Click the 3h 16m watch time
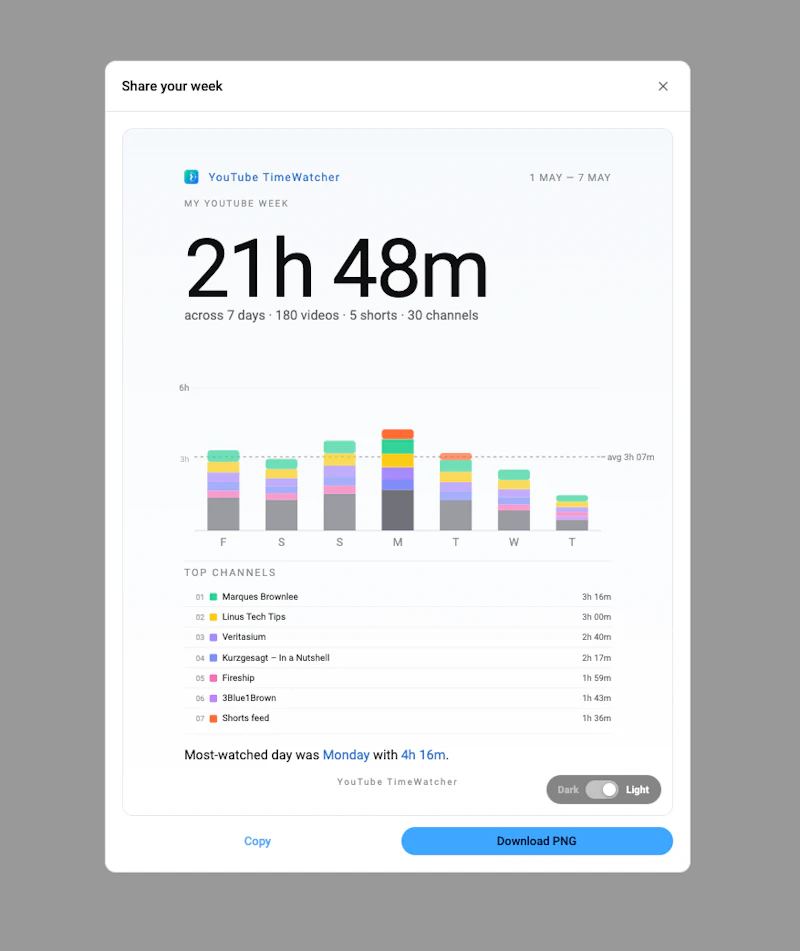This screenshot has width=800, height=951. (597, 597)
